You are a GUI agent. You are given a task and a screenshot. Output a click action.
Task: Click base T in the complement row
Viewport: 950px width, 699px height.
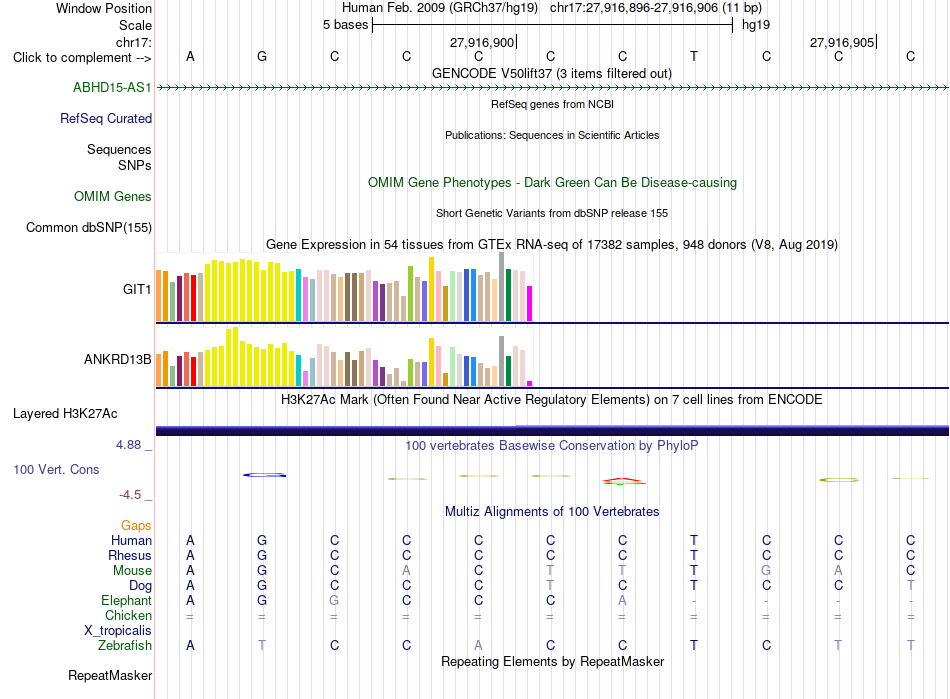click(694, 56)
